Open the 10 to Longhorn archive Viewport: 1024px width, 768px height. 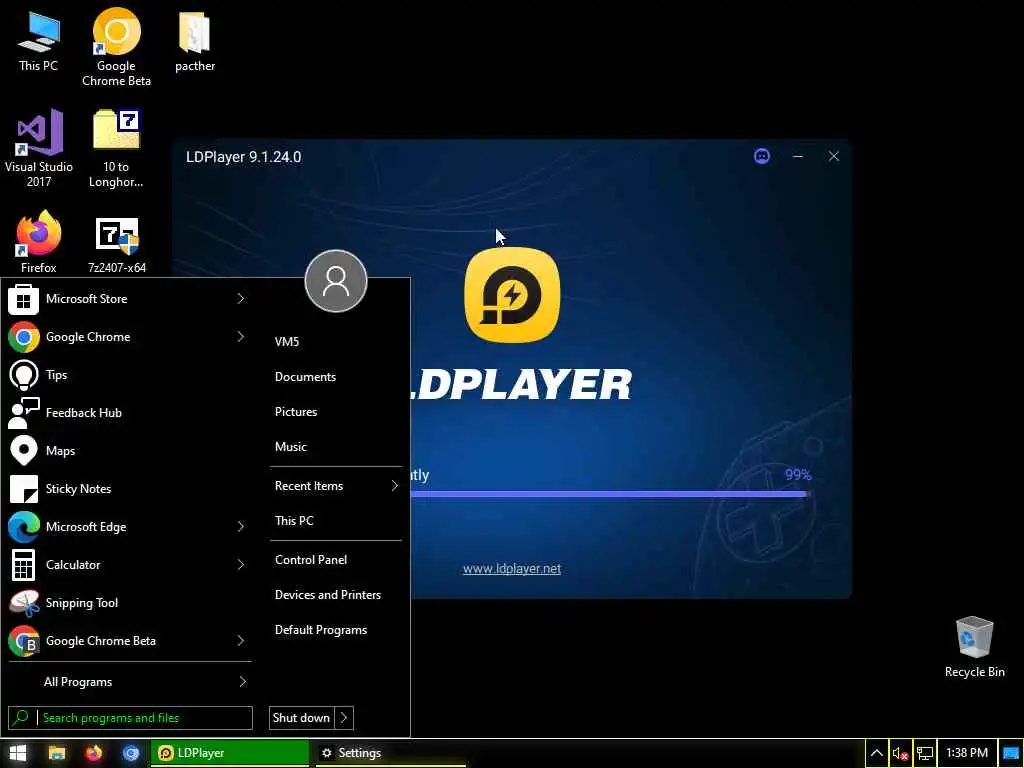pyautogui.click(x=116, y=149)
